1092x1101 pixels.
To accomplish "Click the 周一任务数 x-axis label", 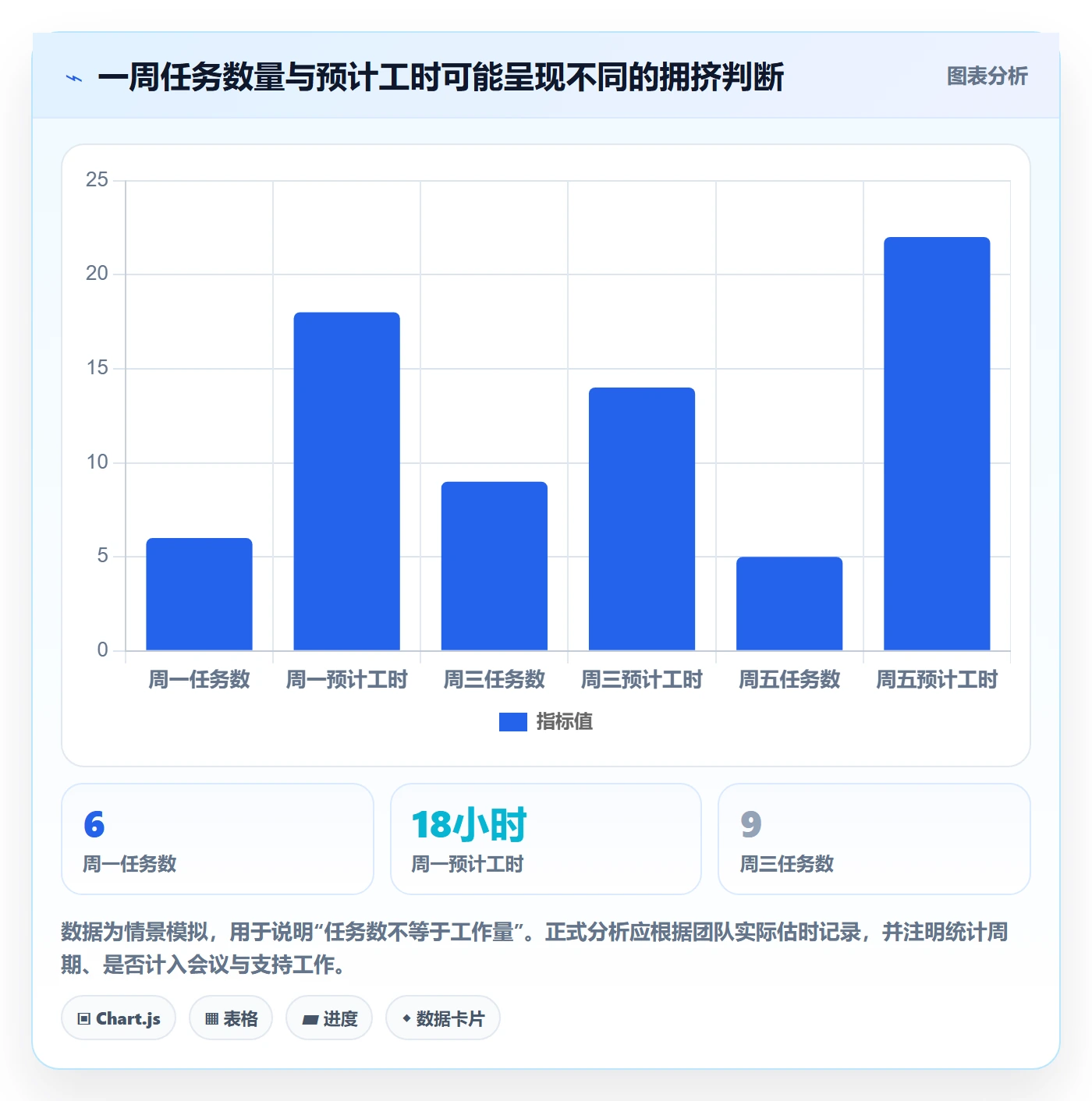I will tap(199, 680).
